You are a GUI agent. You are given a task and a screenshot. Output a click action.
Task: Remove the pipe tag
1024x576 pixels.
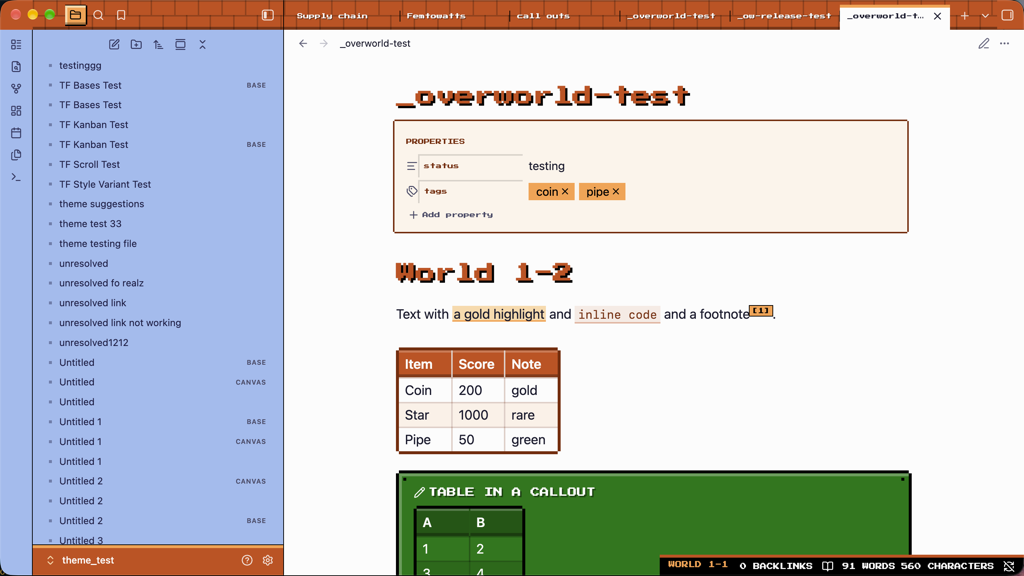[615, 191]
